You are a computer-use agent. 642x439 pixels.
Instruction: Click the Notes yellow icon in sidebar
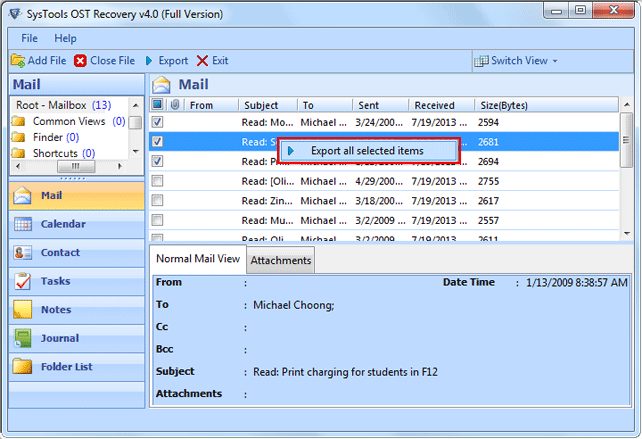tap(23, 310)
